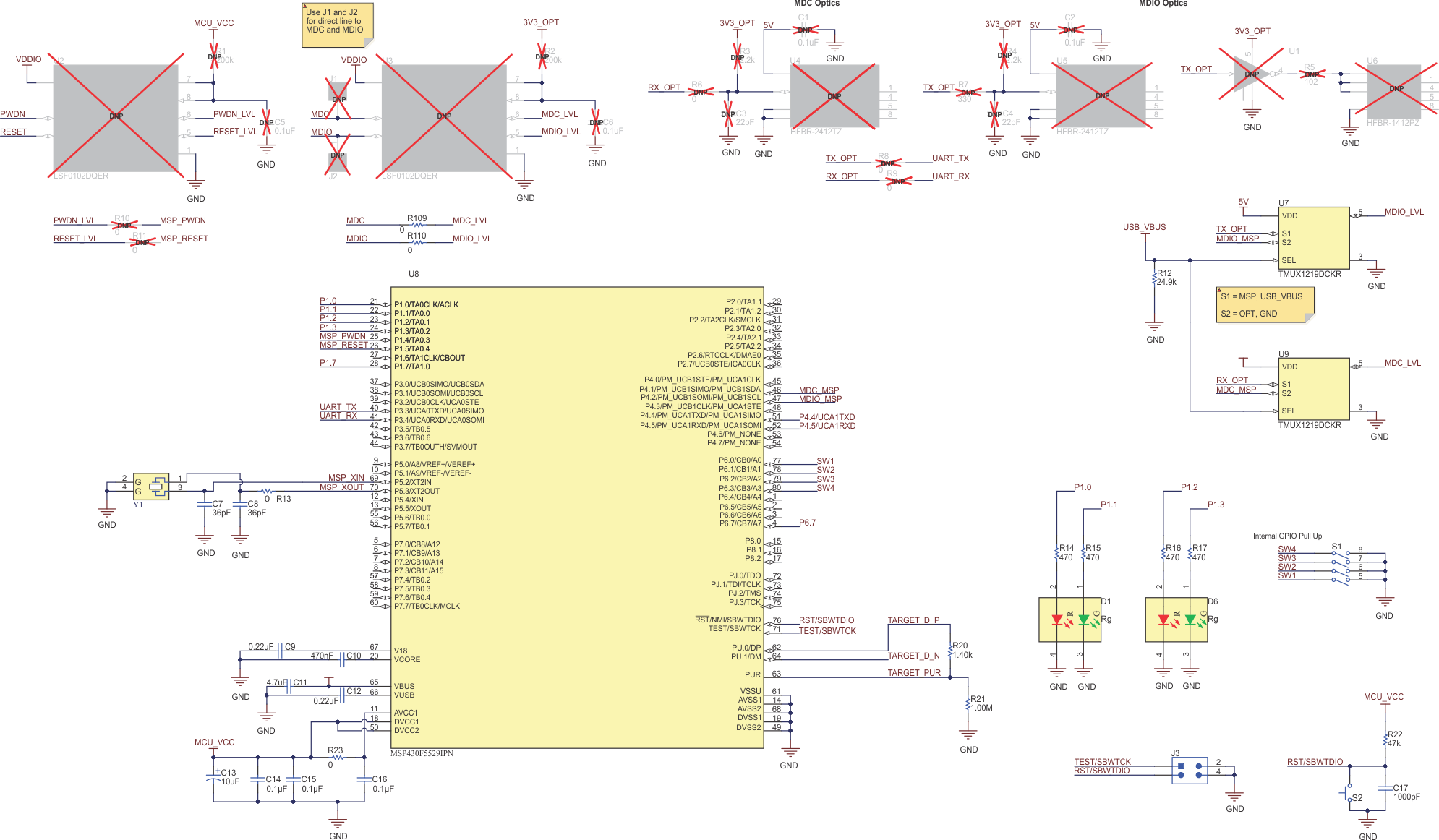Click the R13 zero-ohm resistor symbol
This screenshot has width=1439, height=840.
point(267,490)
